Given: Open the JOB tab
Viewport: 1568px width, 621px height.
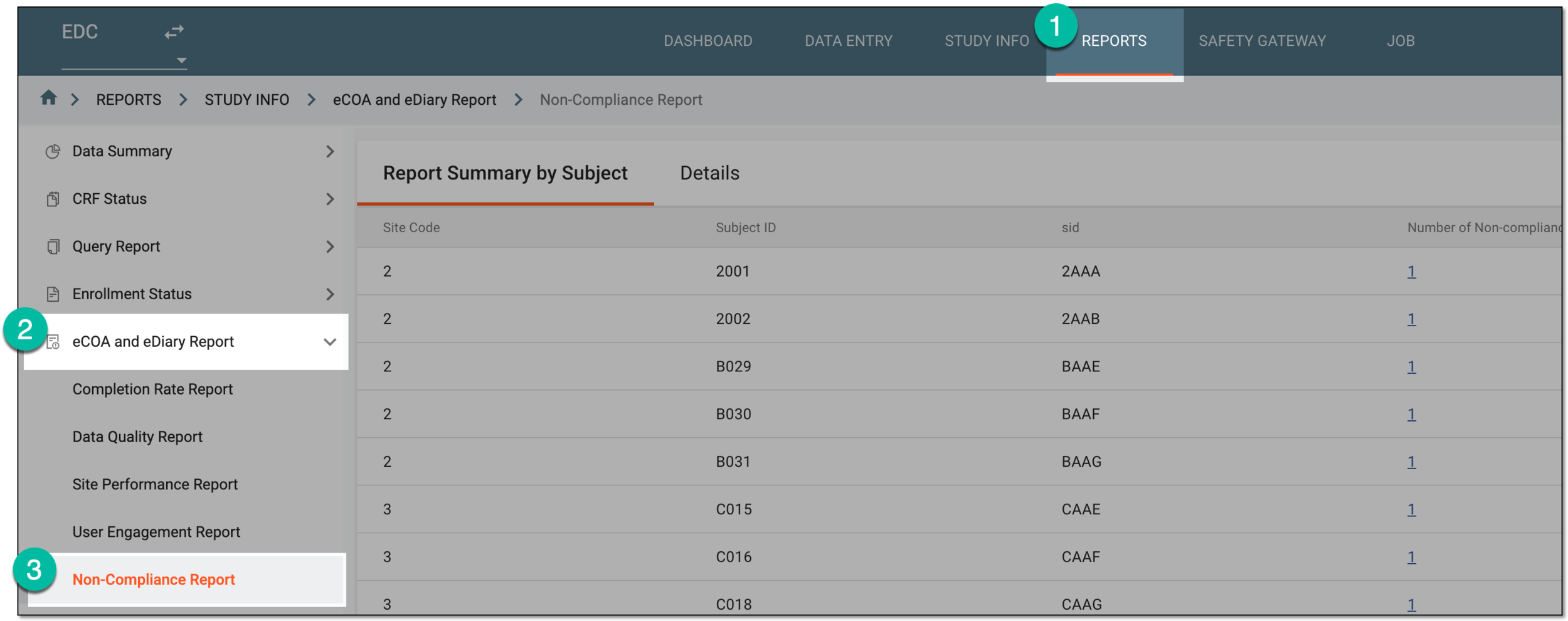Looking at the screenshot, I should pyautogui.click(x=1401, y=41).
